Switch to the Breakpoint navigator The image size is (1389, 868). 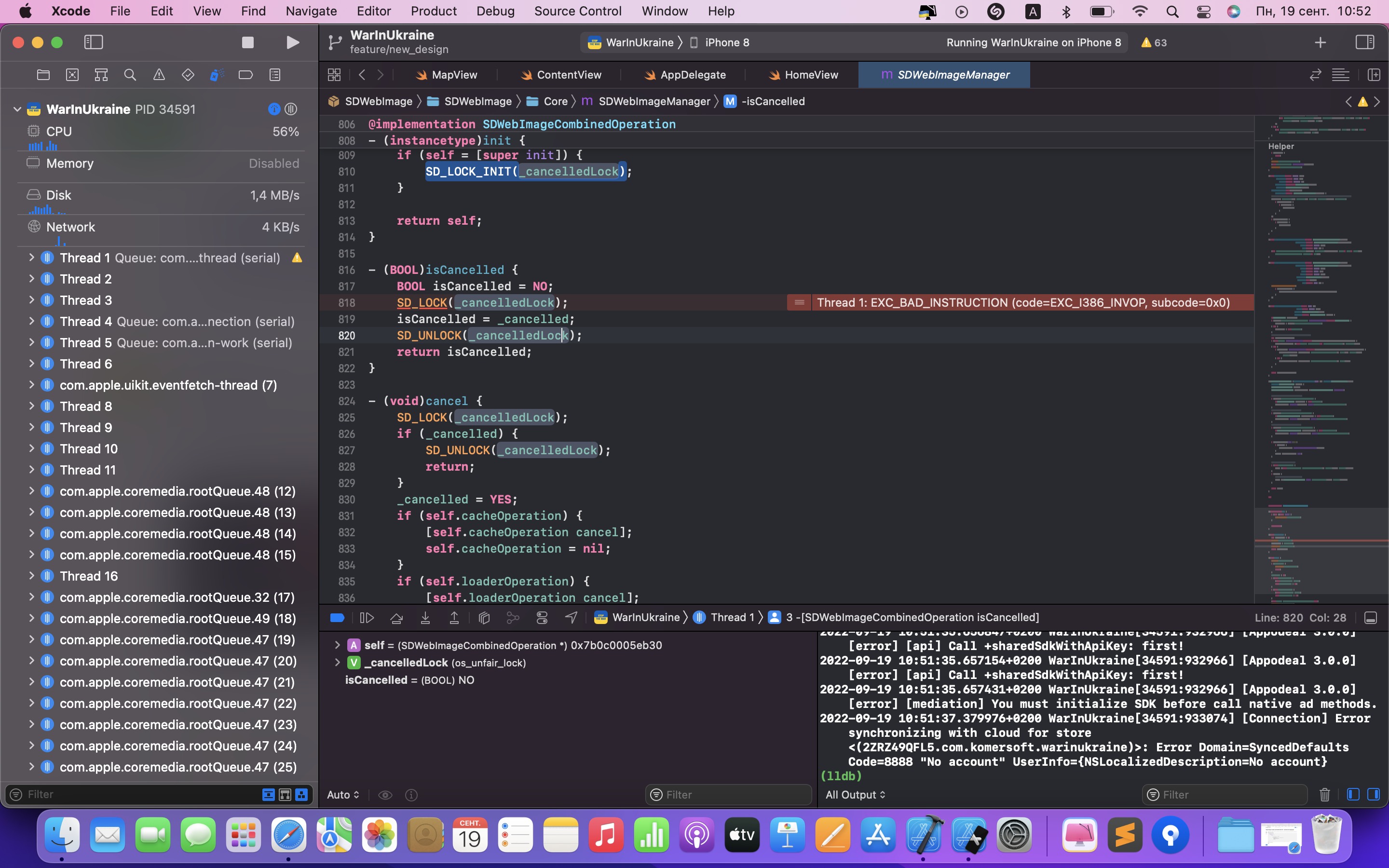click(245, 75)
